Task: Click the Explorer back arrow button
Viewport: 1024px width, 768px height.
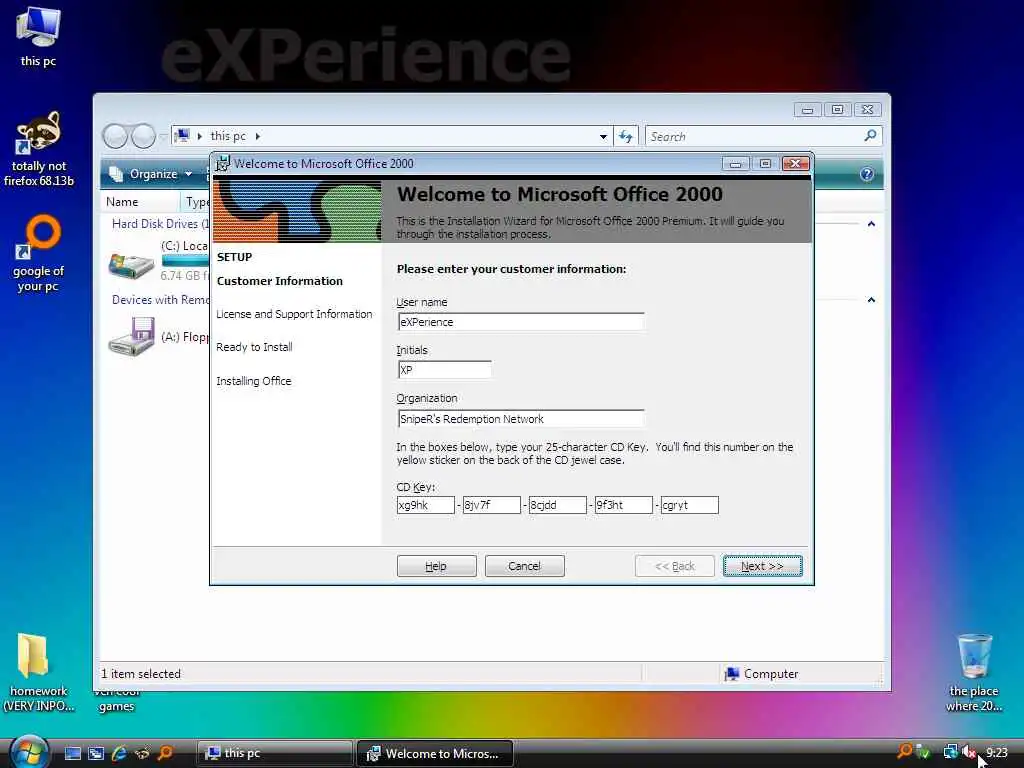Action: pyautogui.click(x=116, y=136)
